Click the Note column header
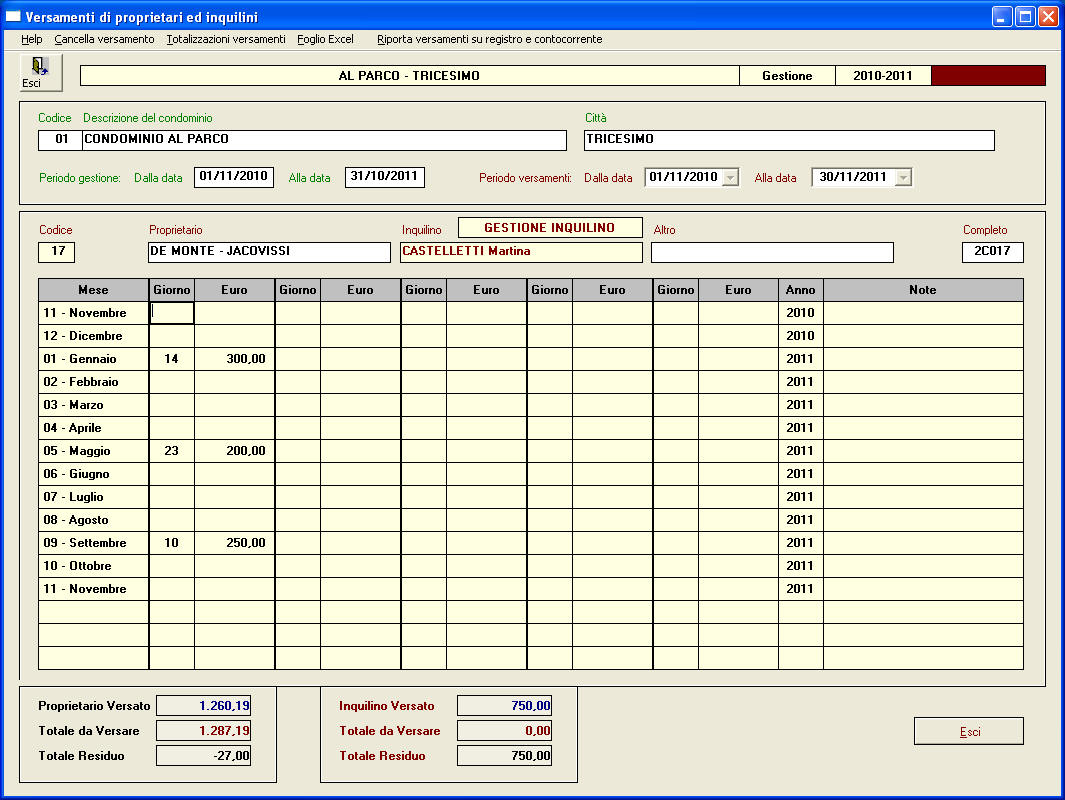This screenshot has width=1065, height=800. [x=923, y=290]
